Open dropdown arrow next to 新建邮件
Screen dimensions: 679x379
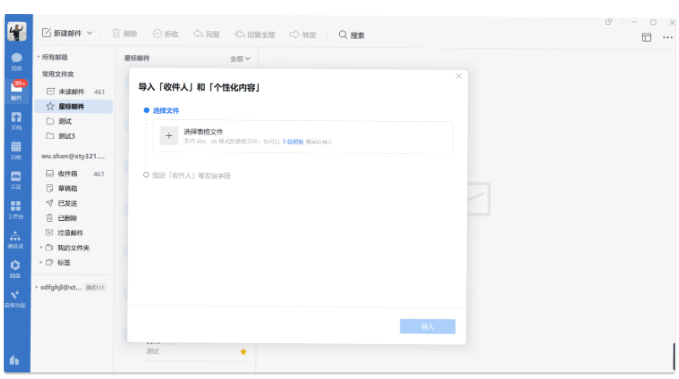pyautogui.click(x=90, y=33)
